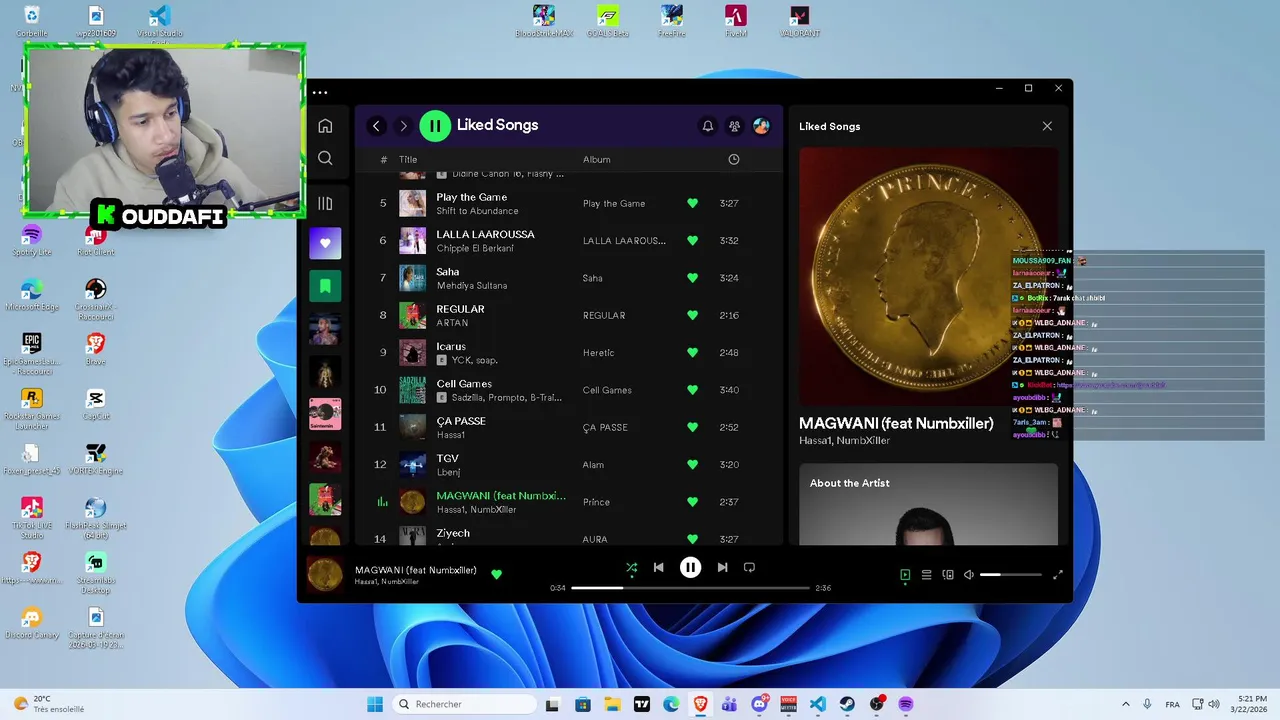
Task: Go forward with the right arrow
Action: coord(403,126)
